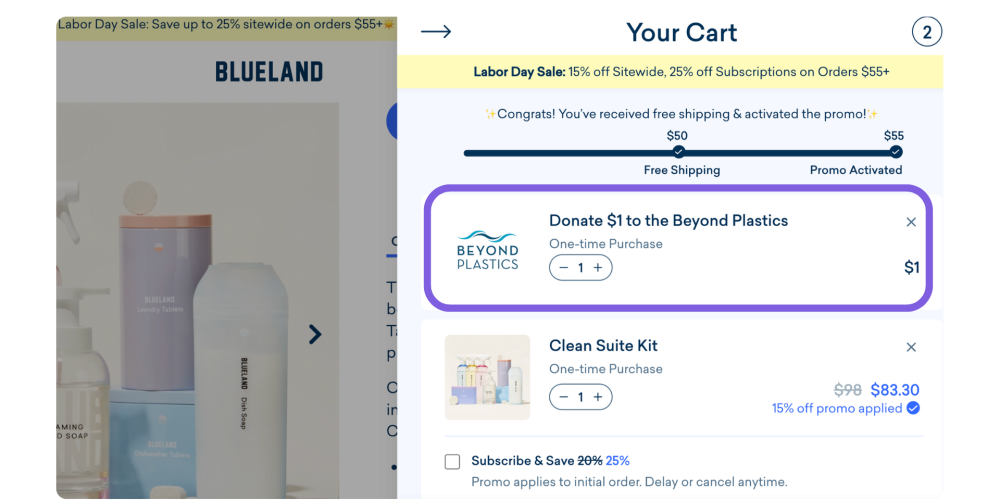Open the Clean Suite Kit product thumbnail
Viewport: 1000px width, 500px height.
point(487,377)
